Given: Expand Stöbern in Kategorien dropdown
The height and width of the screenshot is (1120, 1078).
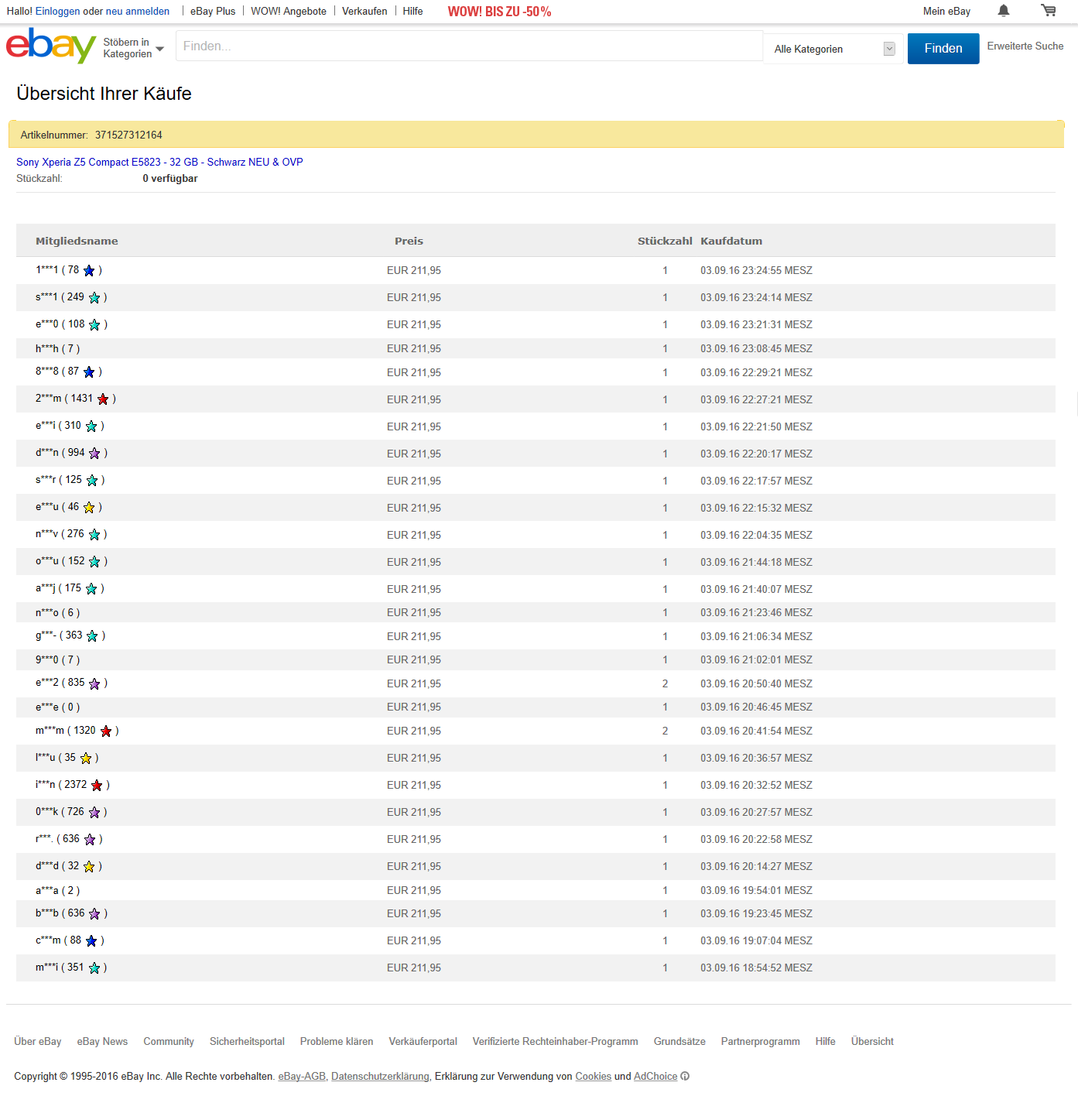Looking at the screenshot, I should tap(133, 48).
